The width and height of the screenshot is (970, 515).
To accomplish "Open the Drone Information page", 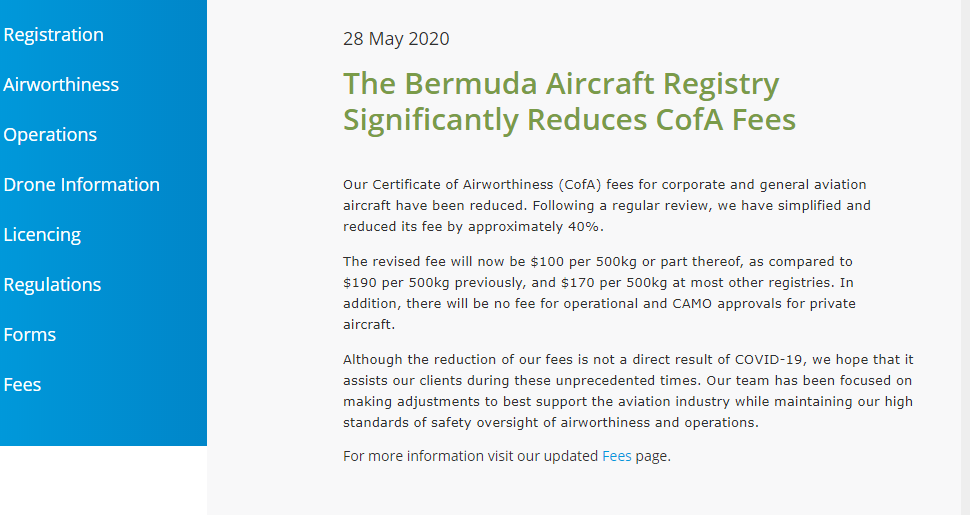I will [82, 185].
